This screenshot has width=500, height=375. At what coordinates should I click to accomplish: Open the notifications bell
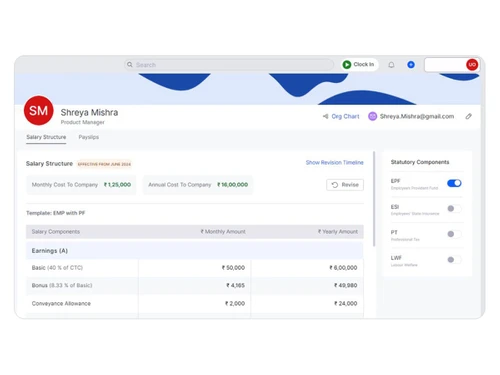tap(391, 65)
